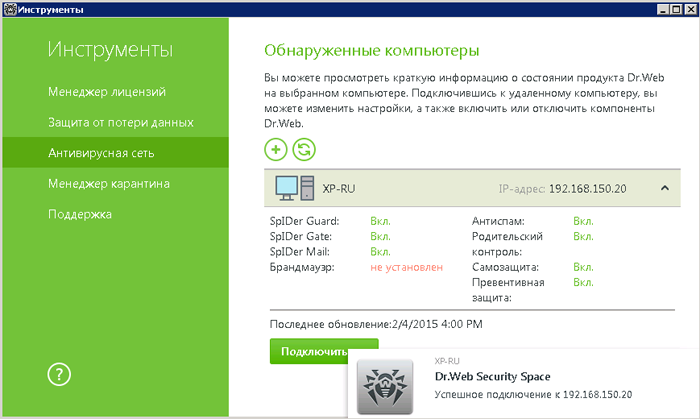Click Dr.Web spider icon in notification
This screenshot has height=419, width=700.
pos(385,386)
